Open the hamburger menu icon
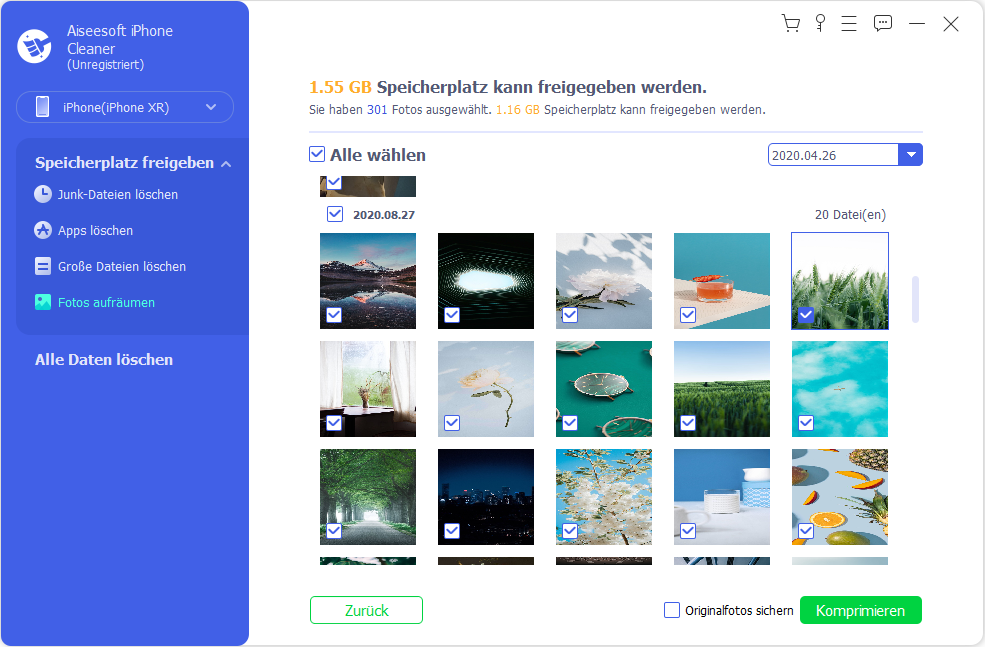 tap(849, 23)
